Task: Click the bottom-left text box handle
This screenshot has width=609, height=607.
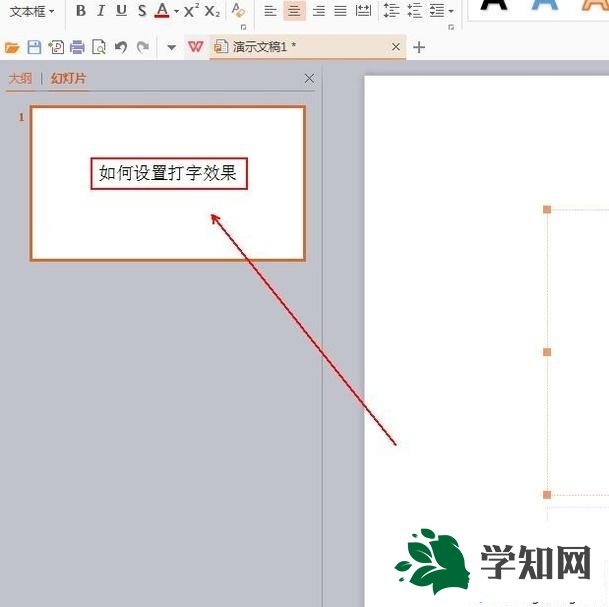Action: click(547, 495)
